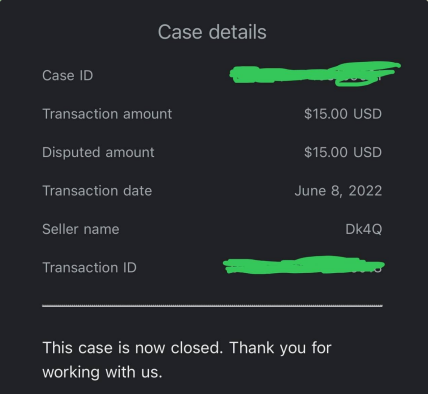Click the year 2022 in transaction date
428x394 pixels.
[x=365, y=191]
